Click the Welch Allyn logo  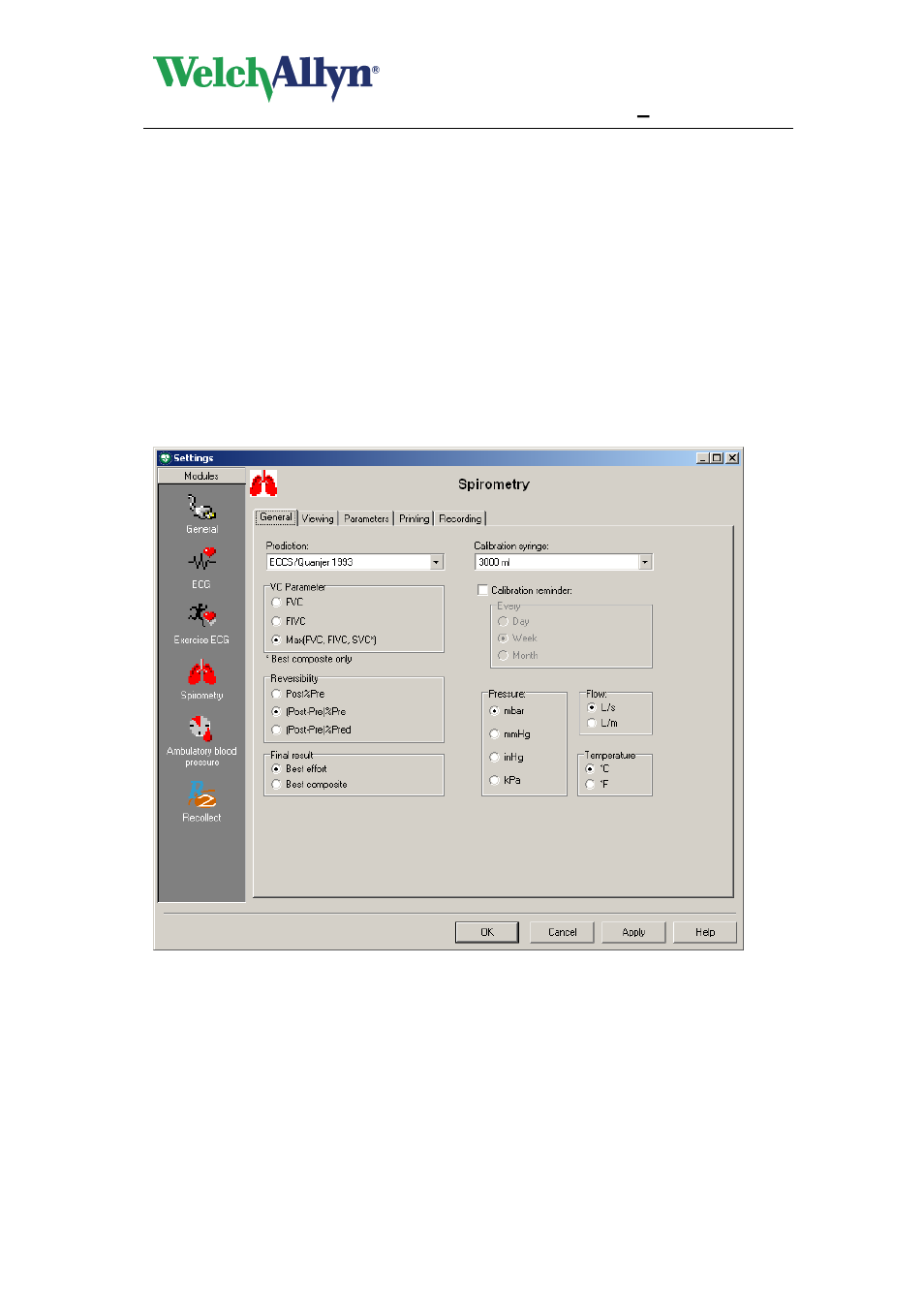coord(266,77)
